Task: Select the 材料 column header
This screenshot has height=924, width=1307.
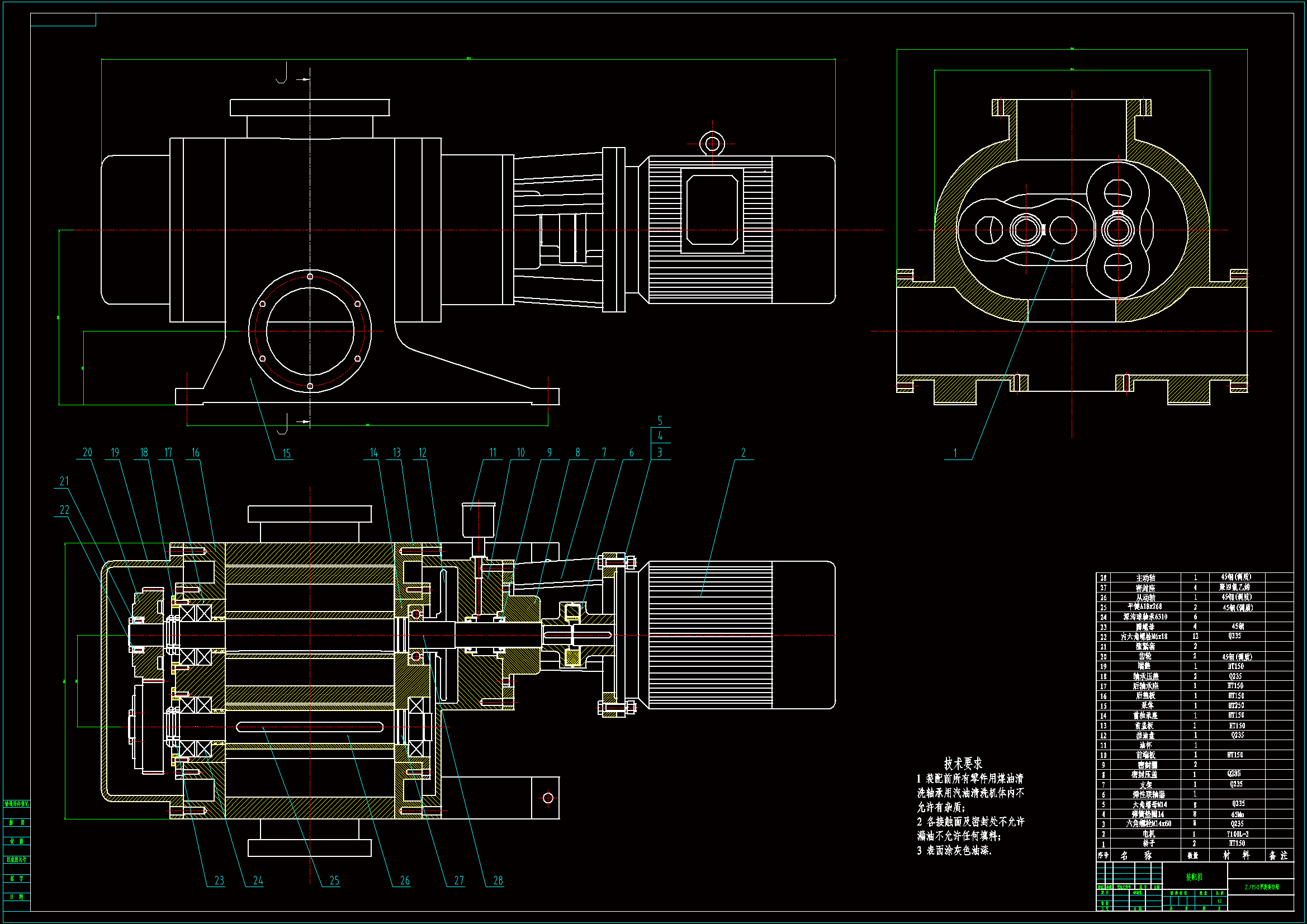Action: pyautogui.click(x=1237, y=856)
